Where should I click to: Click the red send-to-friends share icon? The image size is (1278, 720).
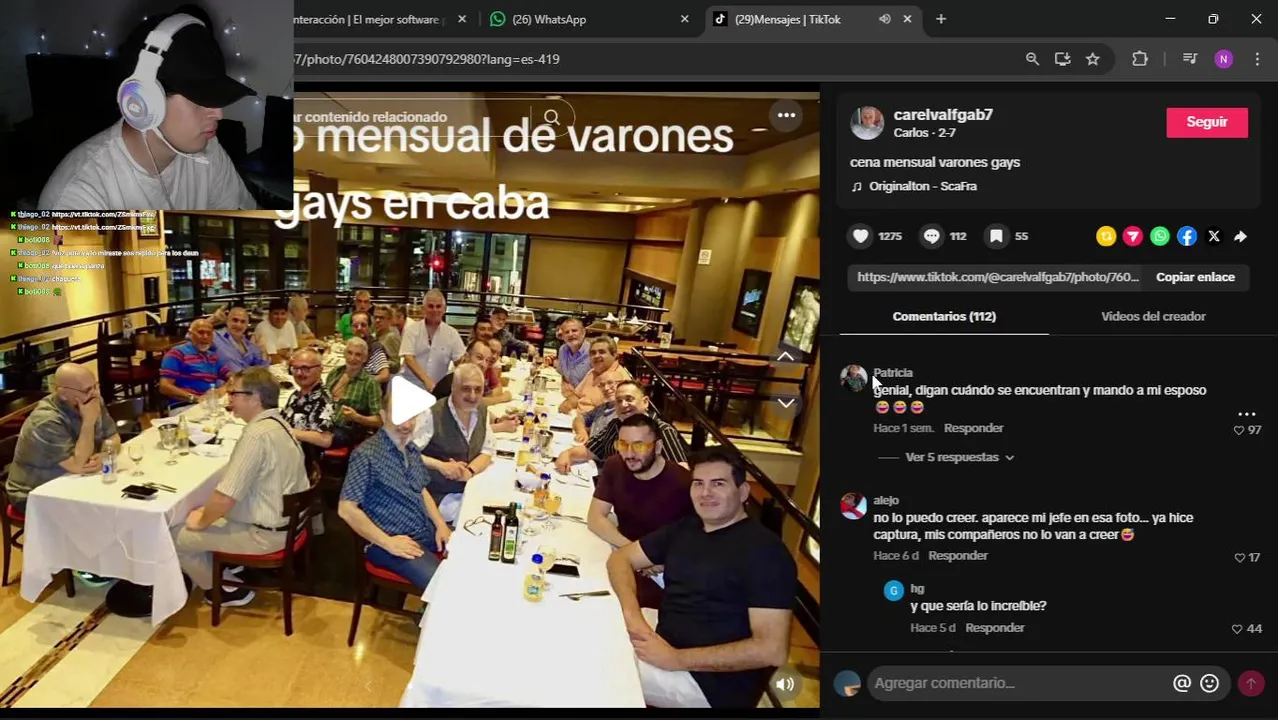pos(1133,236)
